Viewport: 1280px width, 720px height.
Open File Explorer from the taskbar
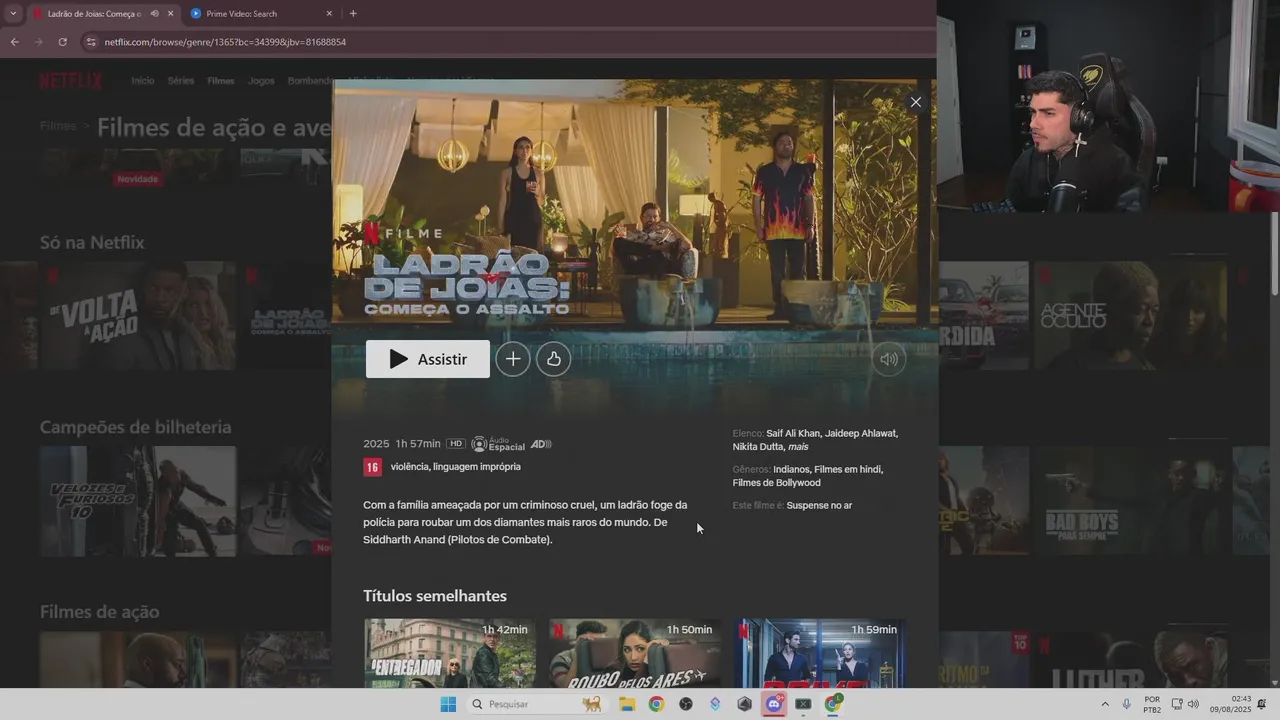point(627,704)
